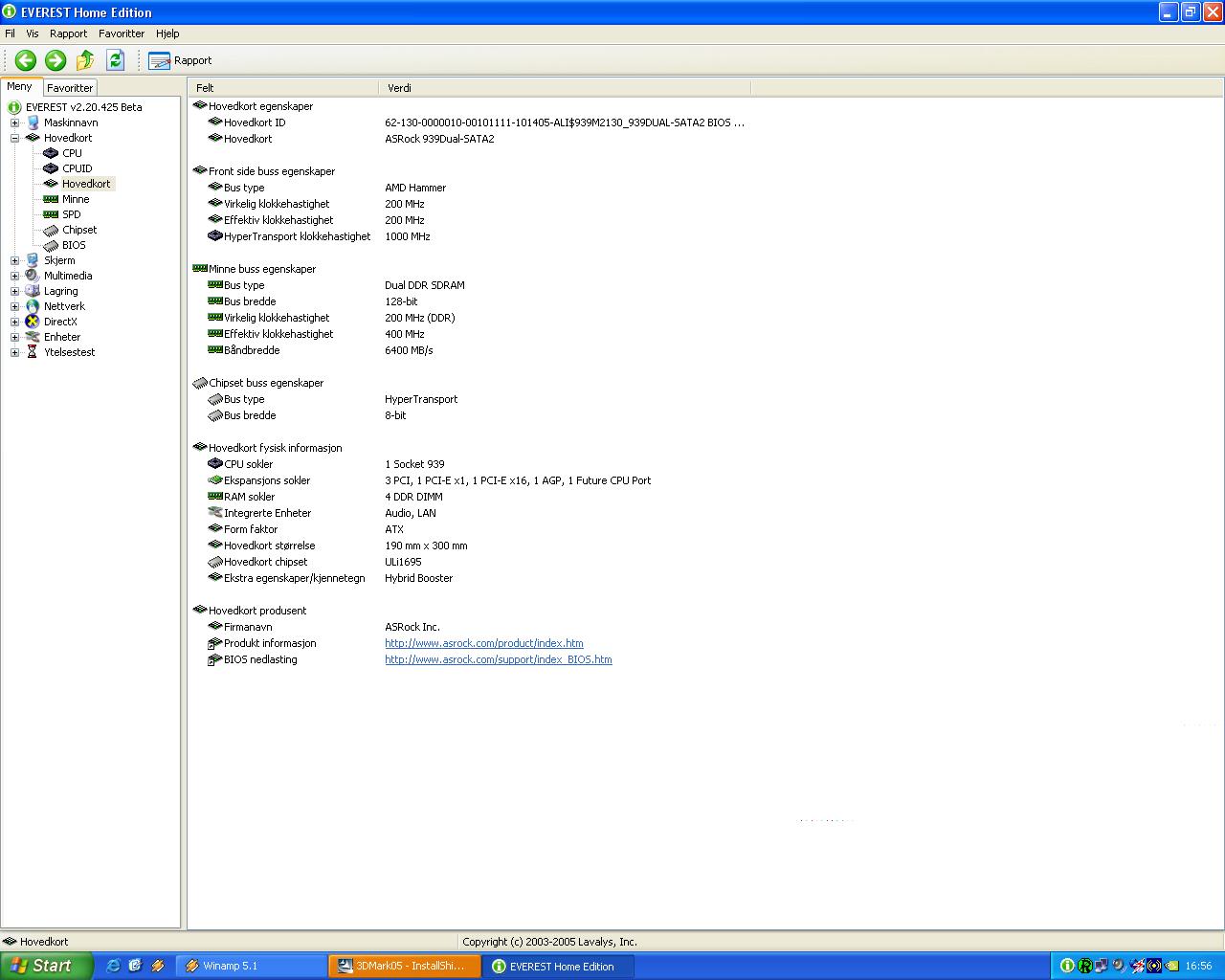Expand the Multimedia tree node
The height and width of the screenshot is (980, 1225).
tap(14, 276)
